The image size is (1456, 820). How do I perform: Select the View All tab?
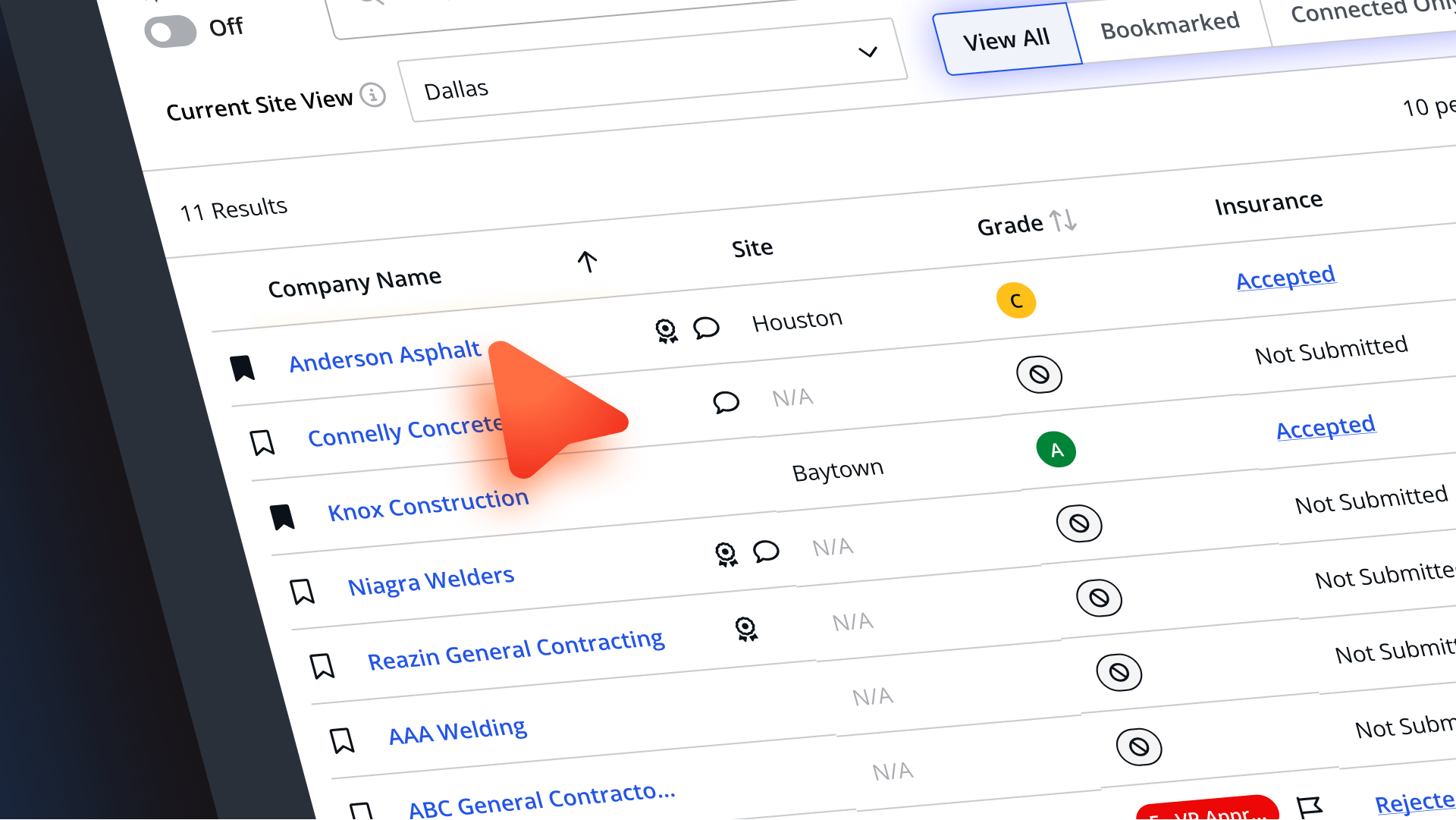(1006, 39)
